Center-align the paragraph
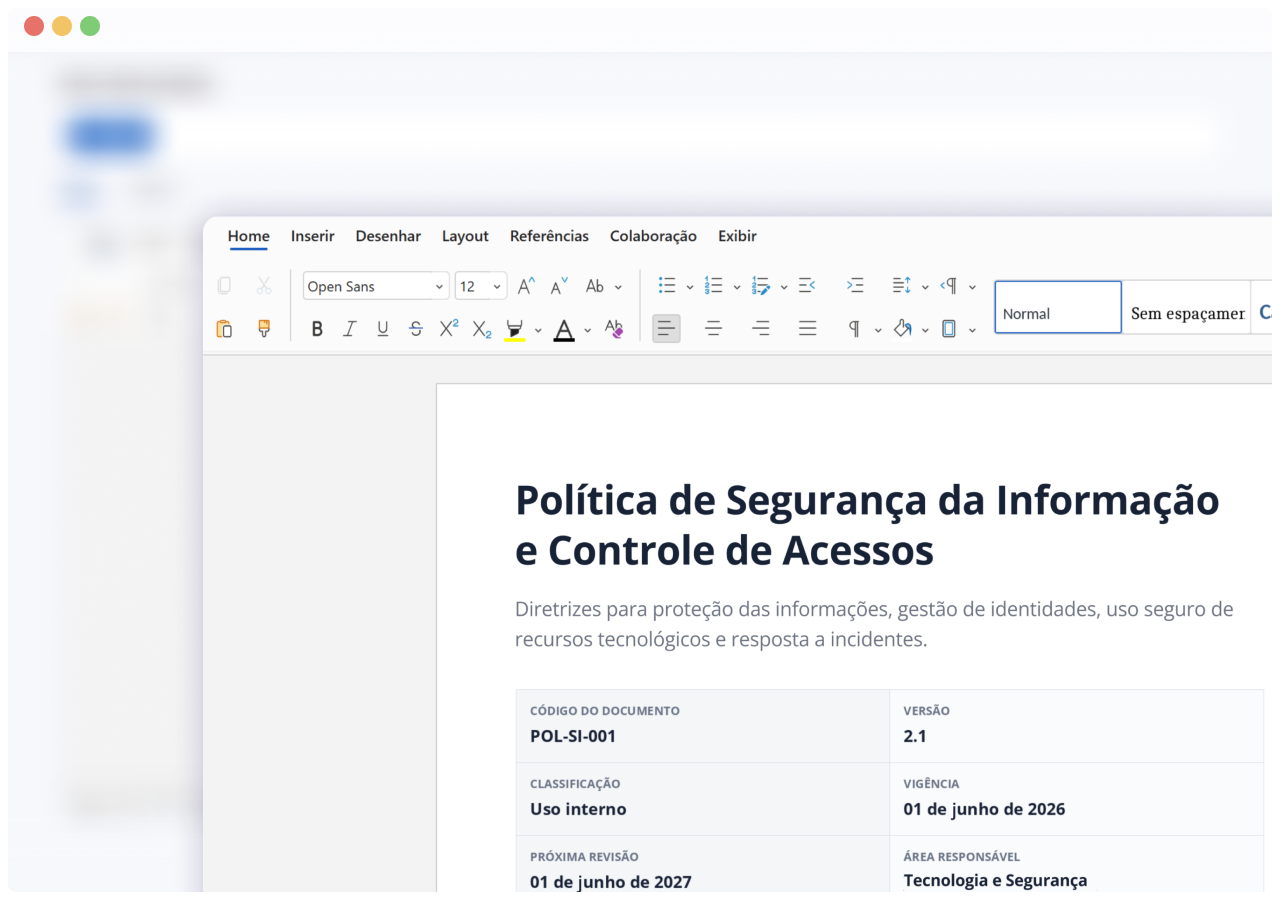Screen dimensions: 1280x900 (714, 328)
